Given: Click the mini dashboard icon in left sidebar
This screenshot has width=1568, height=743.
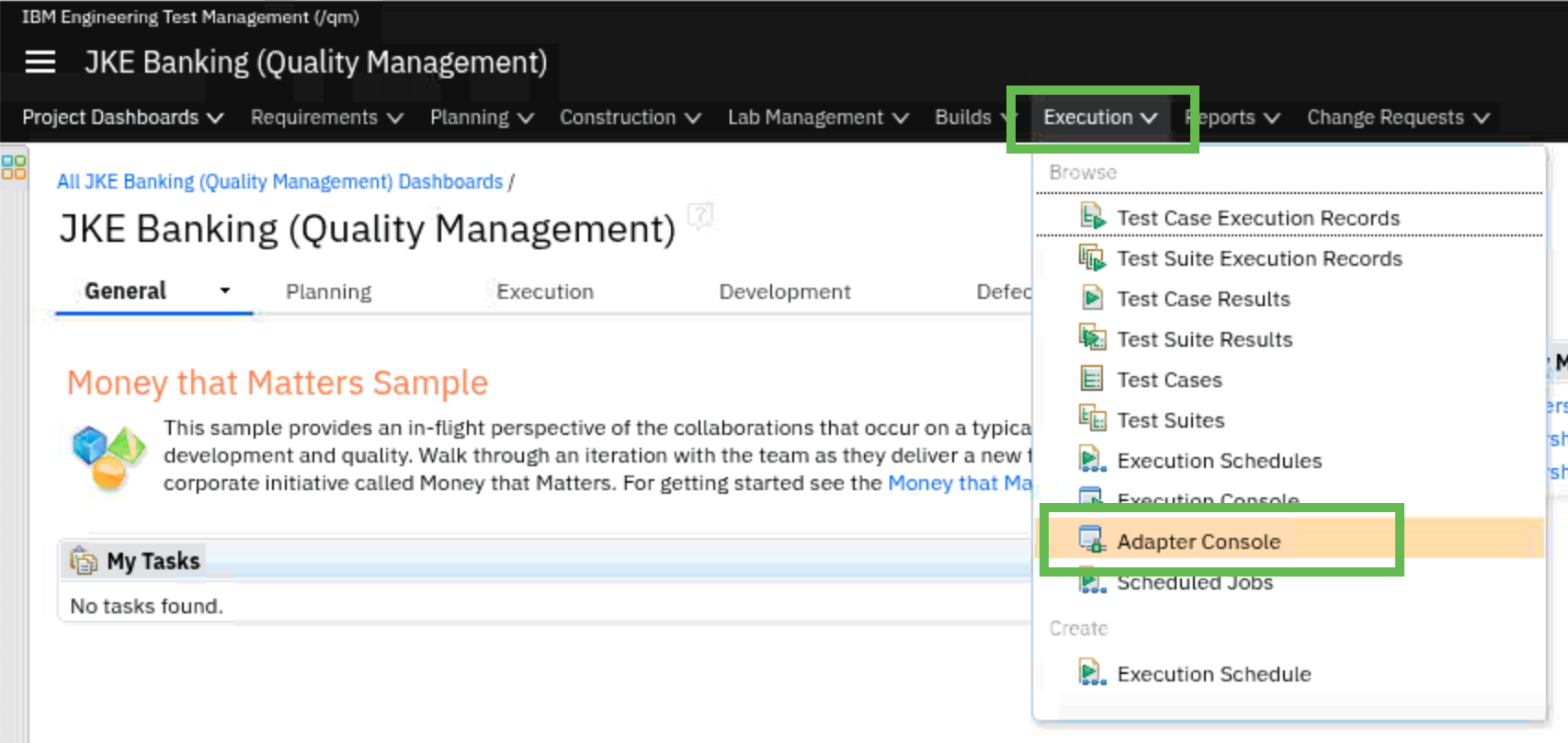Looking at the screenshot, I should (14, 167).
